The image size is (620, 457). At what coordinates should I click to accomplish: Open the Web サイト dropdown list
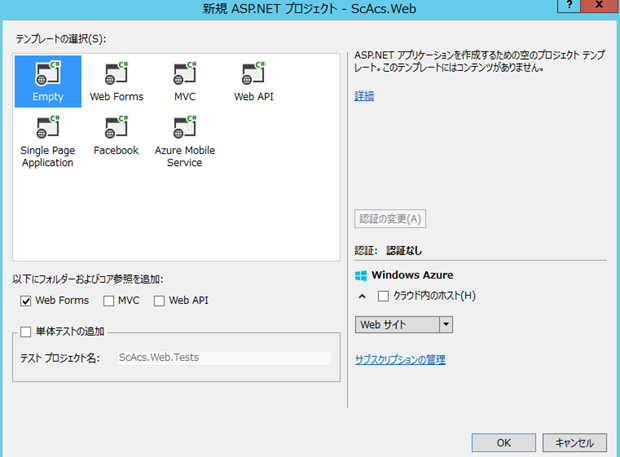click(404, 325)
